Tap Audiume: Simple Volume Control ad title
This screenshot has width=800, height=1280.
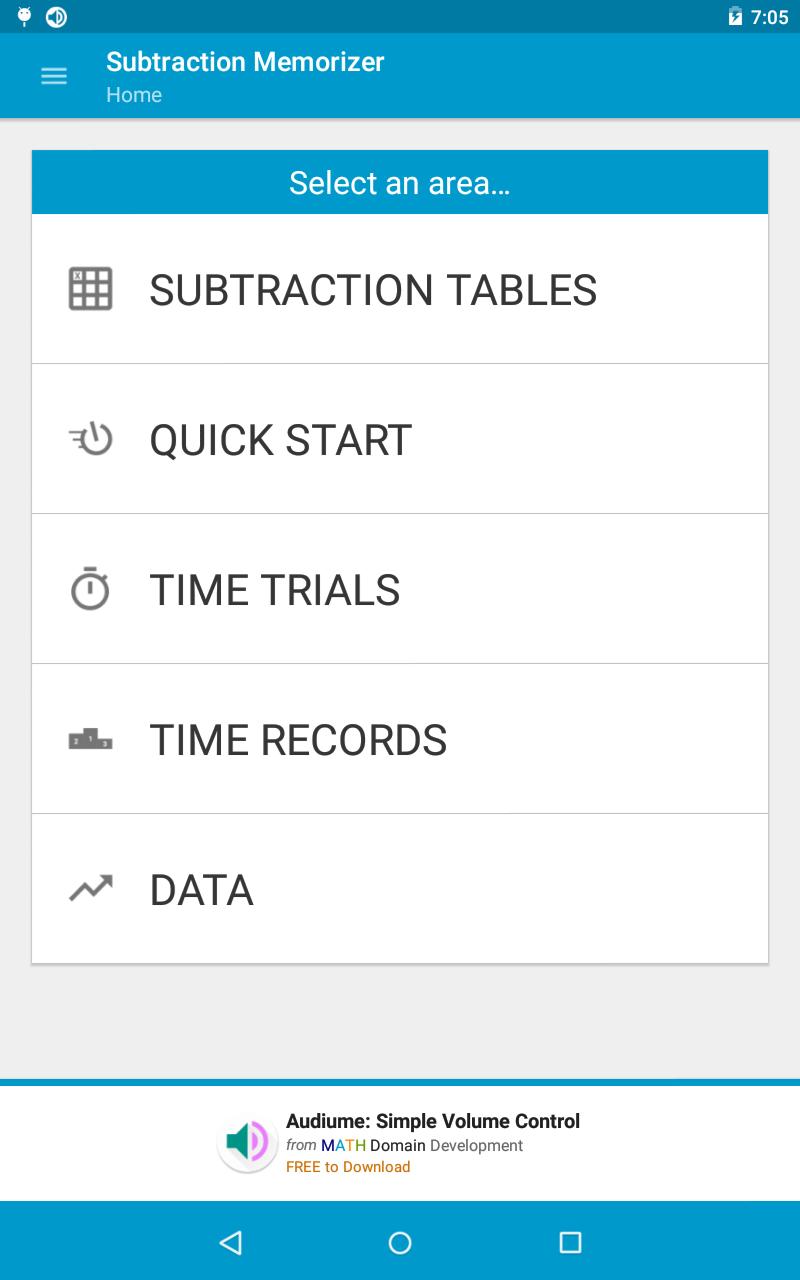tap(432, 1121)
